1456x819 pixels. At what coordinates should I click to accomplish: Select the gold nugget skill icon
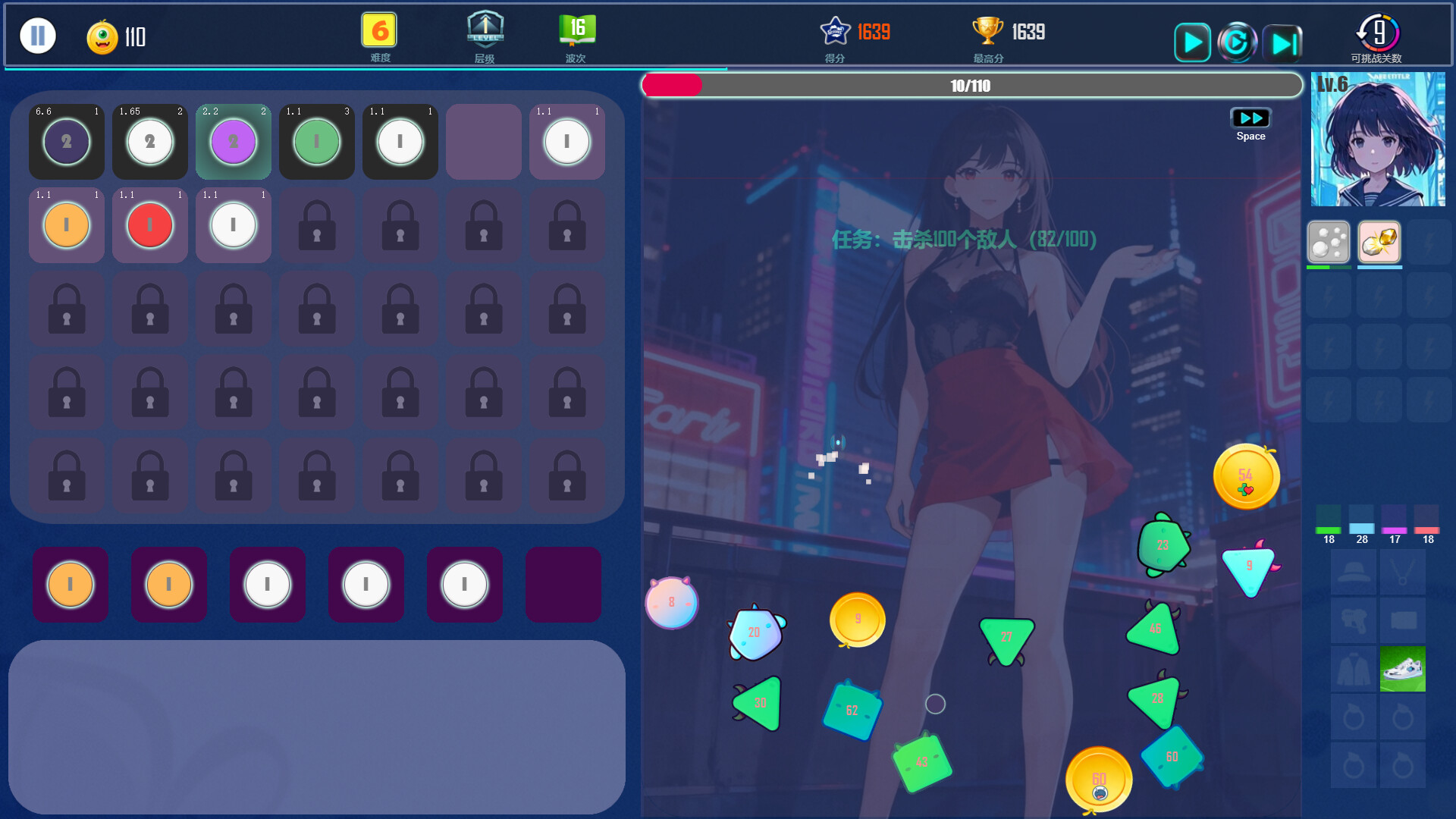pos(1379,242)
